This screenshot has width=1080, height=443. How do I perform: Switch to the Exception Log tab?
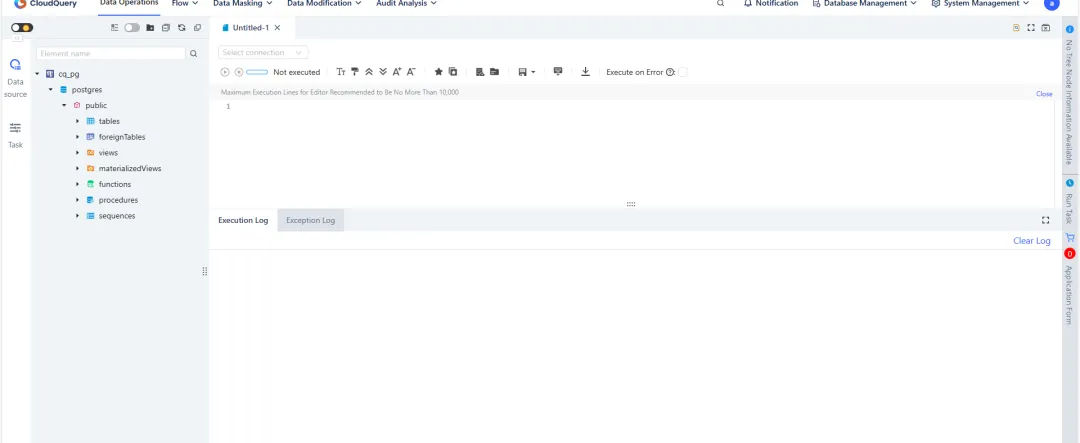(x=310, y=220)
